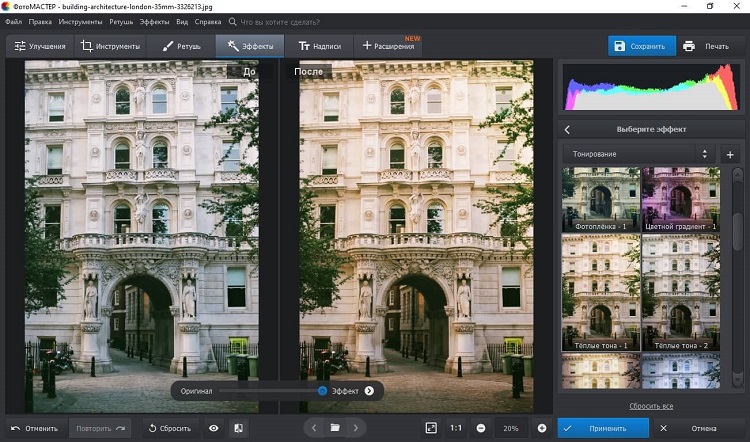750x442 pixels.
Task: Toggle the before/after split view icon
Action: 239,428
